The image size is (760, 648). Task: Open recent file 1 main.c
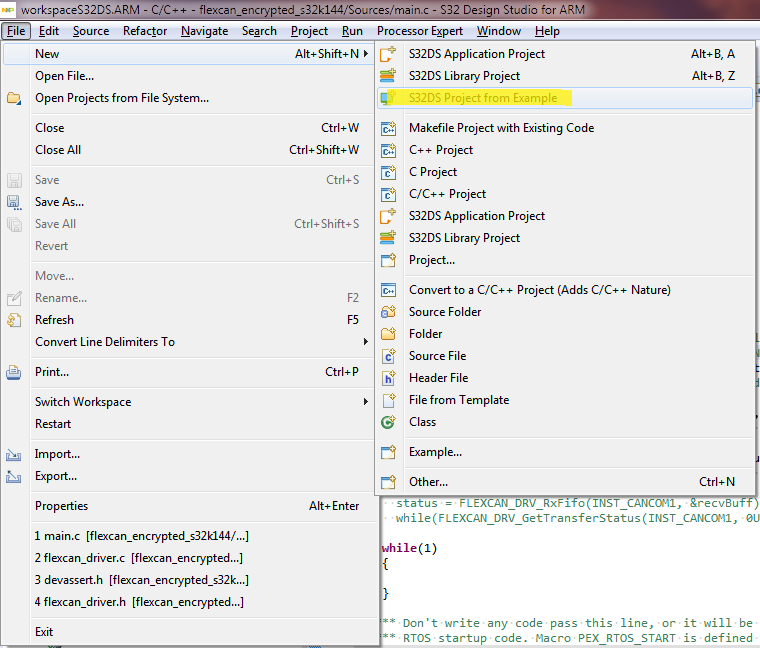coord(189,536)
